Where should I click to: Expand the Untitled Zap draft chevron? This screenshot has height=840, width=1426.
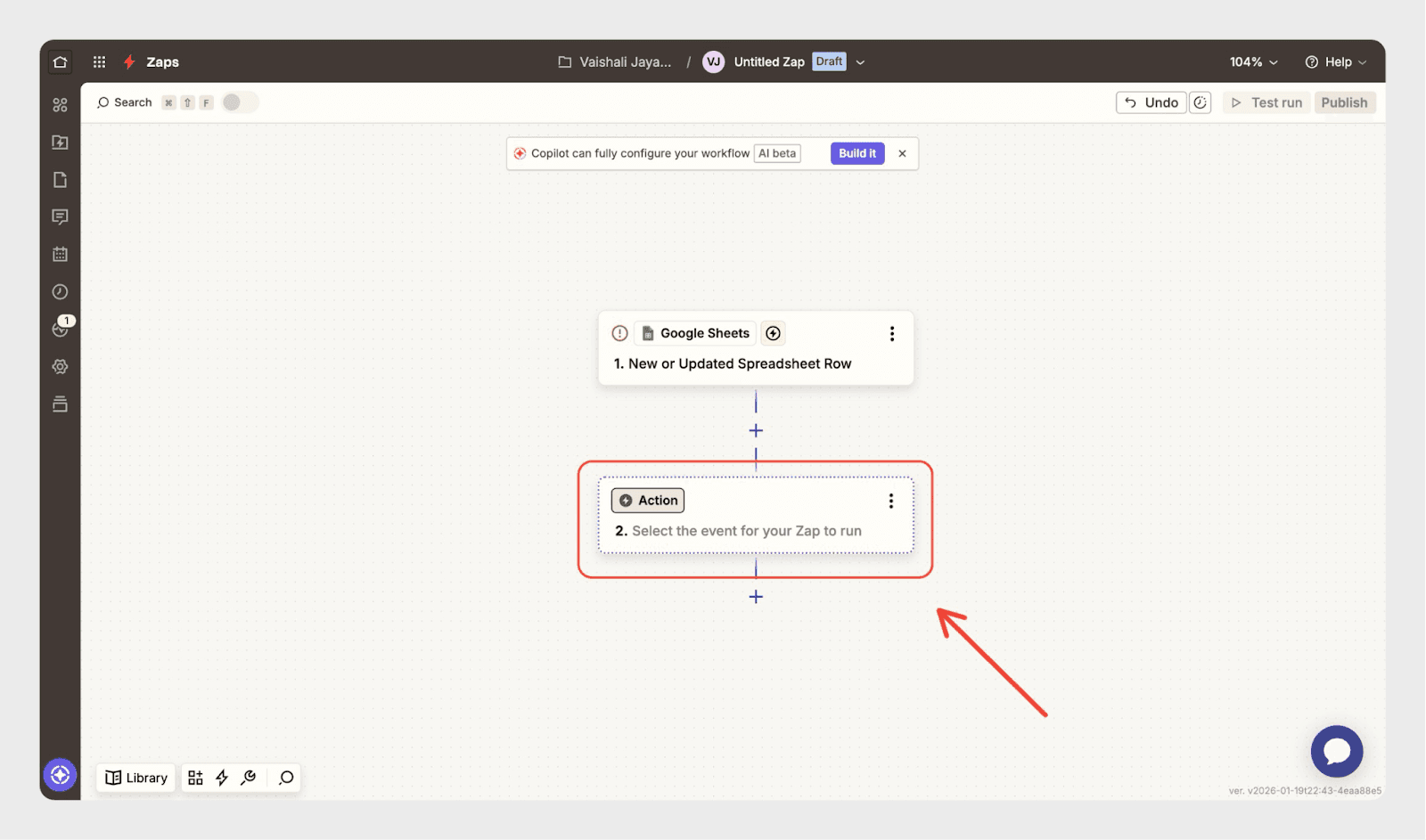860,62
